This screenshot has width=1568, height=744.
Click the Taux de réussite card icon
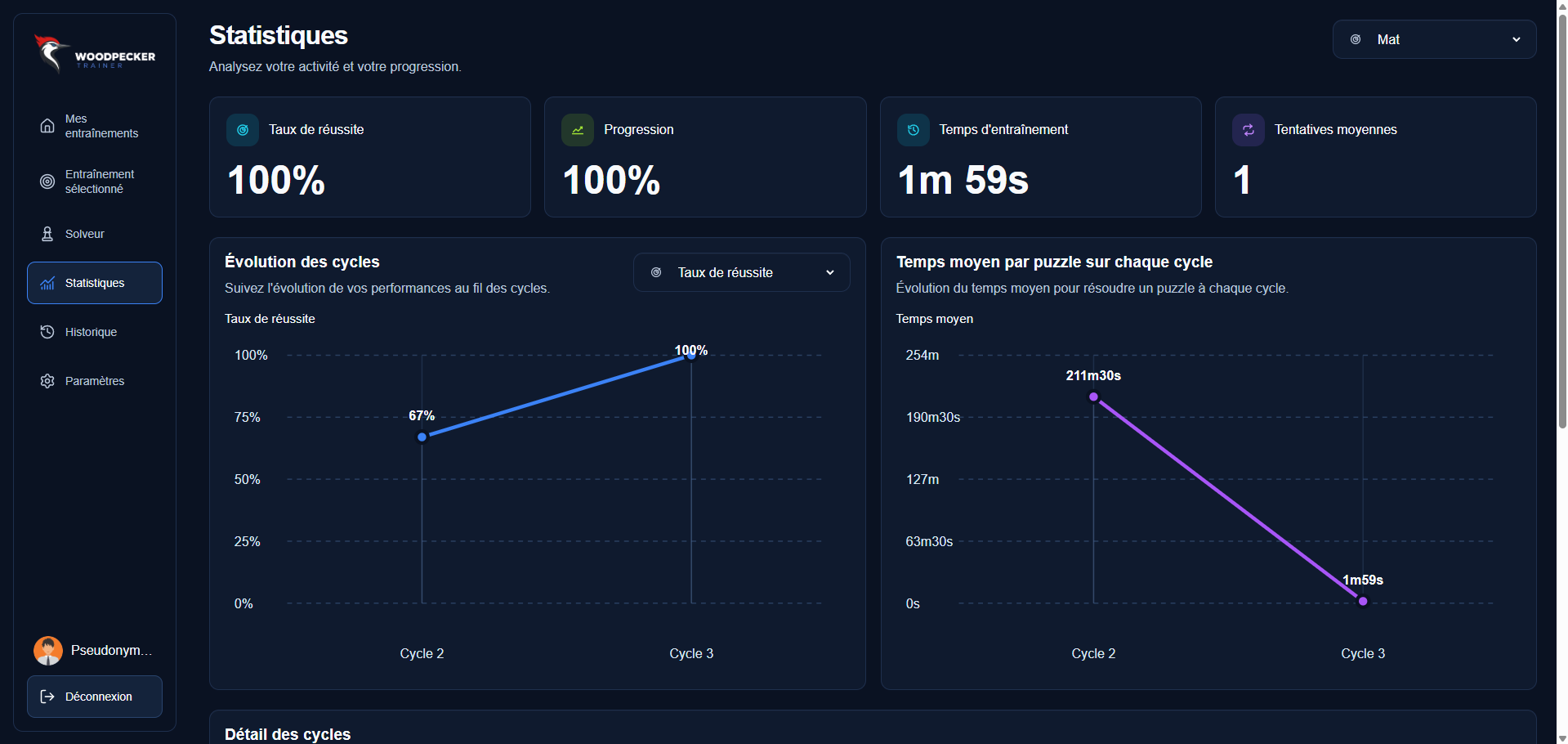tap(243, 130)
